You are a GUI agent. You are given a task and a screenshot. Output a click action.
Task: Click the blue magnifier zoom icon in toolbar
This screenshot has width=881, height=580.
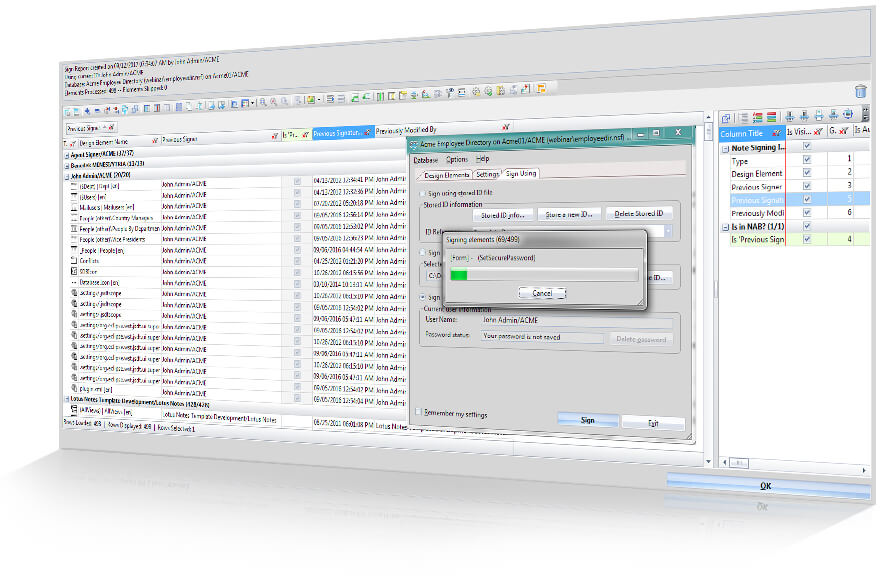pos(262,102)
